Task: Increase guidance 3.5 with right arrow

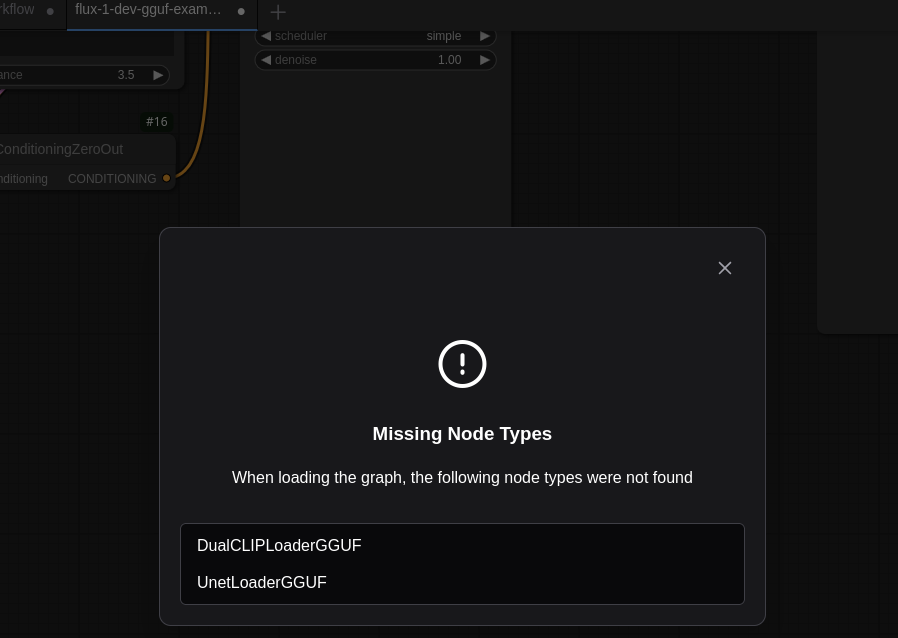Action: click(158, 75)
